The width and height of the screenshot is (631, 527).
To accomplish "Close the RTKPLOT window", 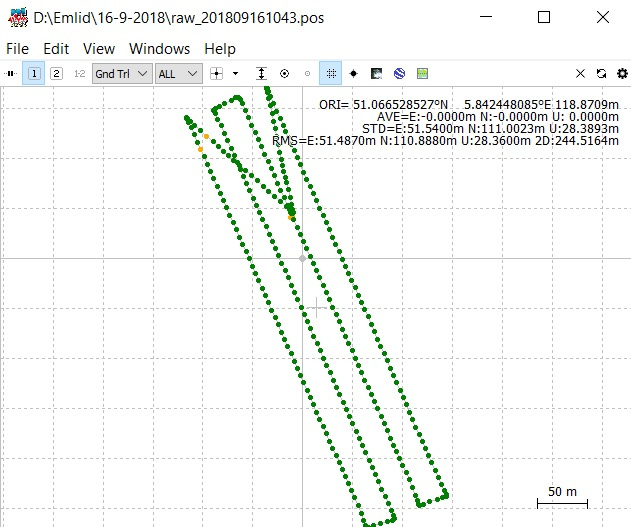I will click(603, 17).
